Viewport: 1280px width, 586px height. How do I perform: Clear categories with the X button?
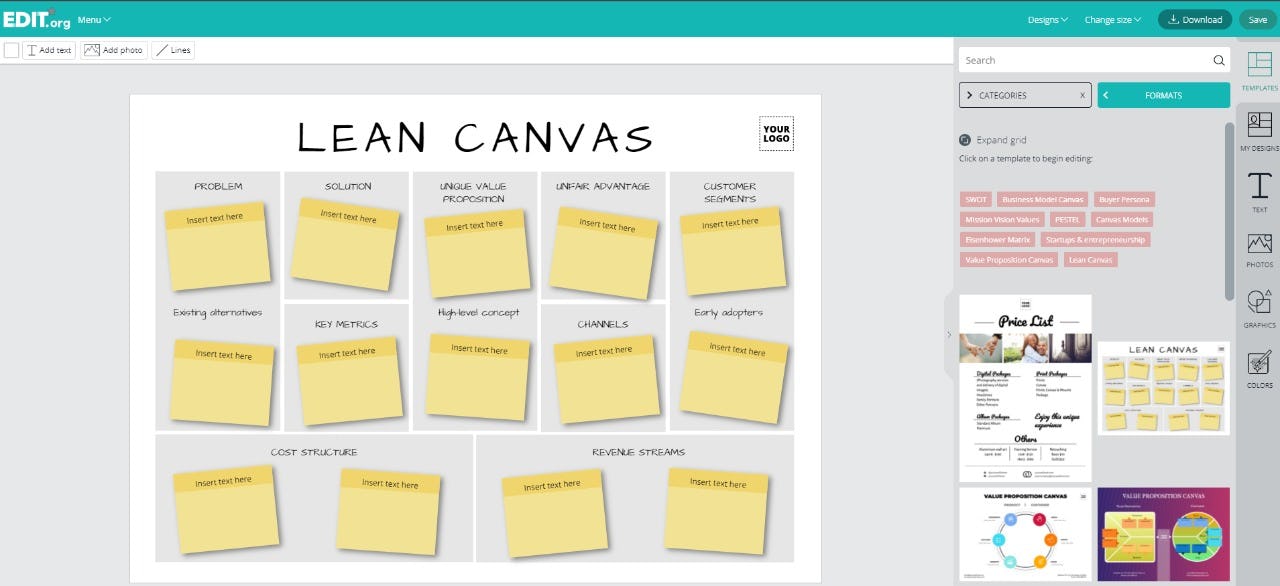1082,95
